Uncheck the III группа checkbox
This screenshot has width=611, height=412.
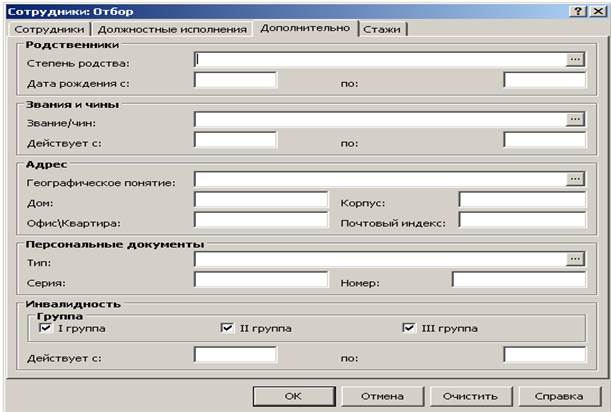(408, 328)
